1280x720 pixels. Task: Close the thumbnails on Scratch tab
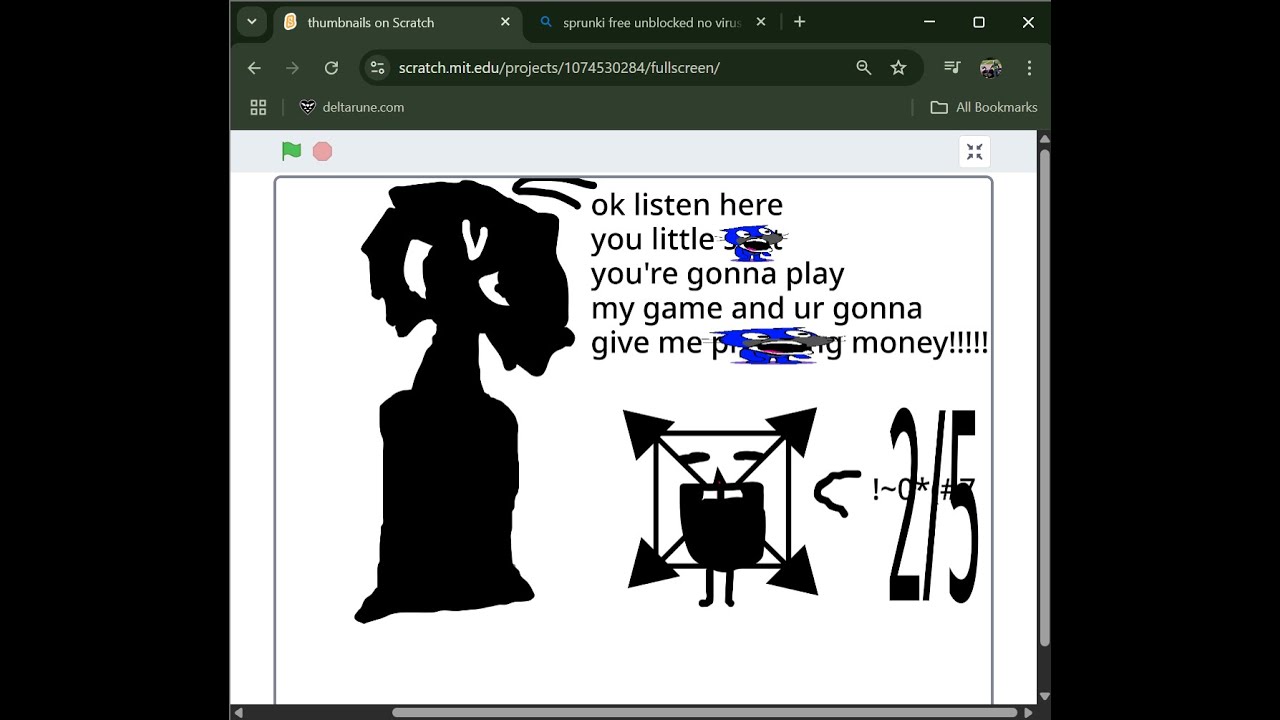click(x=505, y=22)
